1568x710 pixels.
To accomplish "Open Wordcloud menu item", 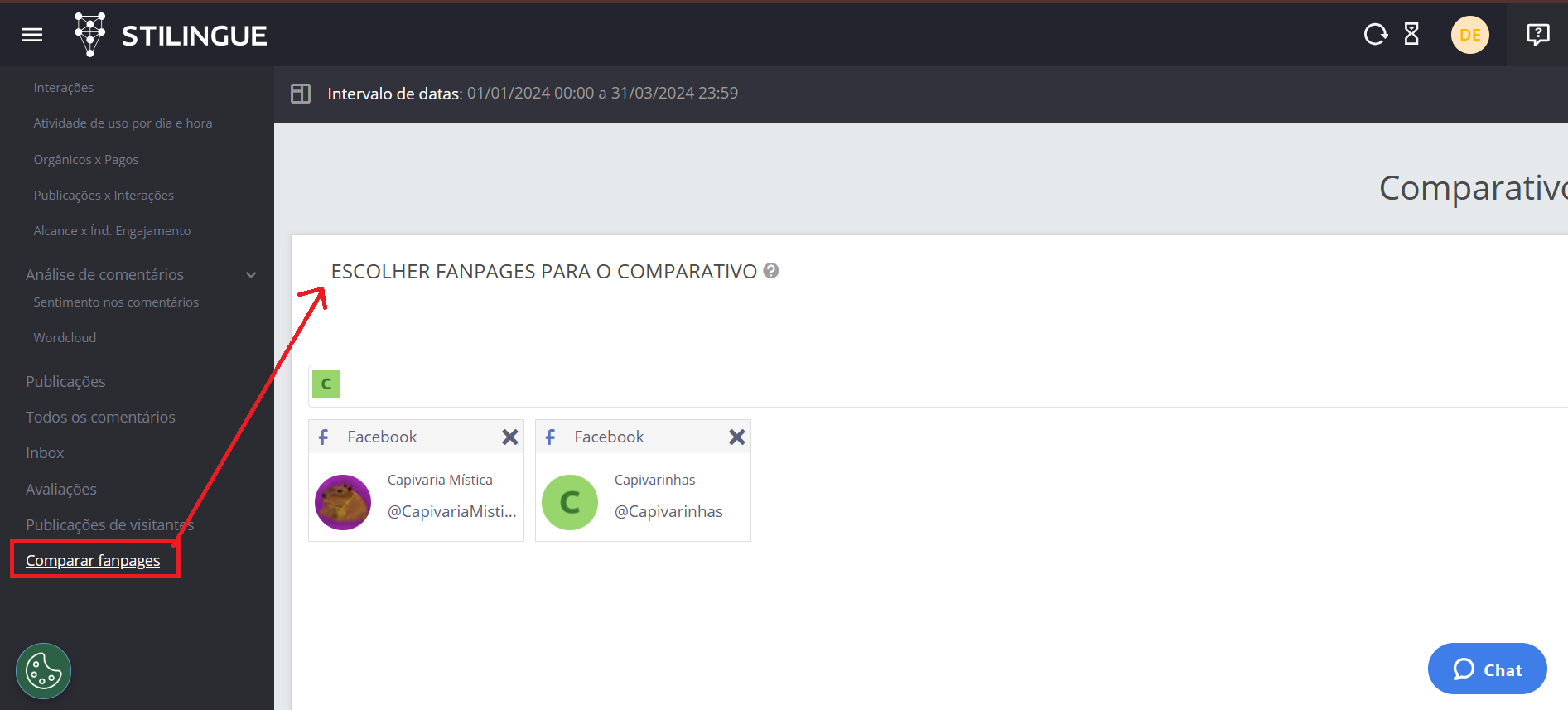I will tap(65, 337).
